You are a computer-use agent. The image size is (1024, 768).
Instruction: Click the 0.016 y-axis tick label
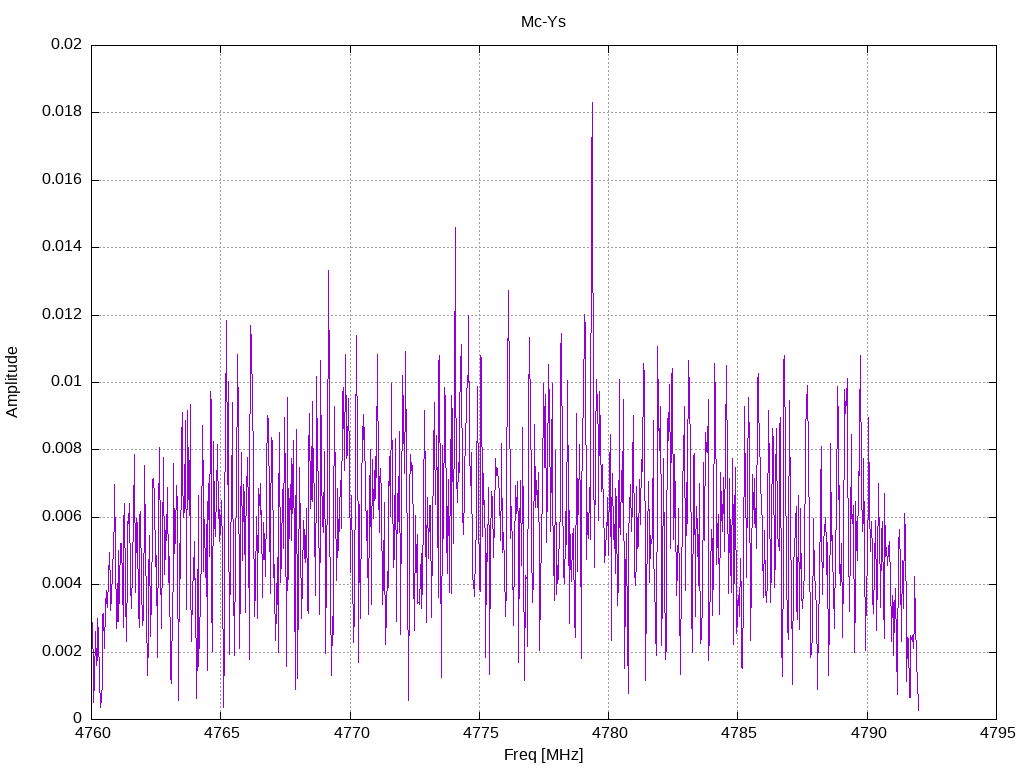pyautogui.click(x=63, y=179)
